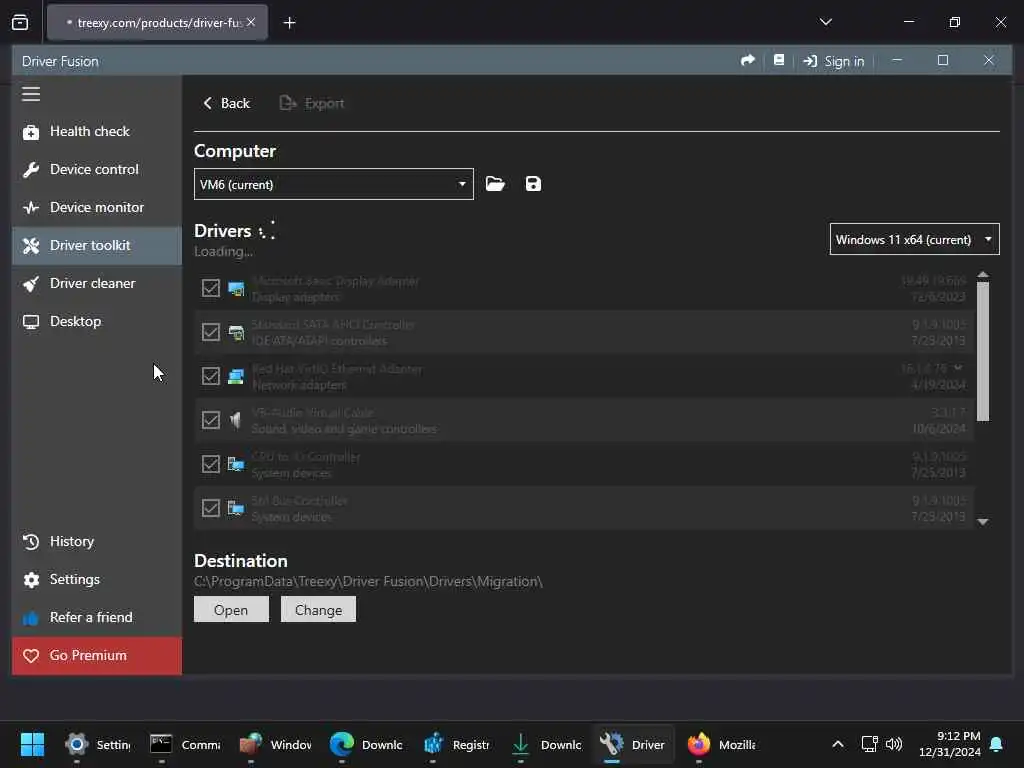Viewport: 1024px width, 768px height.
Task: Click the Go Premium heart icon
Action: [x=31, y=656]
